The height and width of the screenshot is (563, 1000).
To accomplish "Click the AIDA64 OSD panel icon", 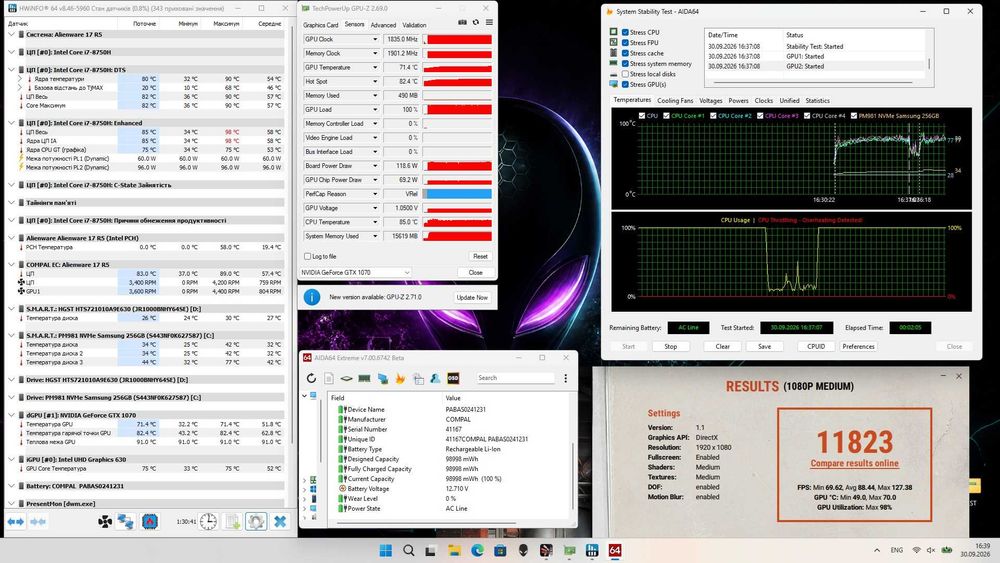I will 453,378.
